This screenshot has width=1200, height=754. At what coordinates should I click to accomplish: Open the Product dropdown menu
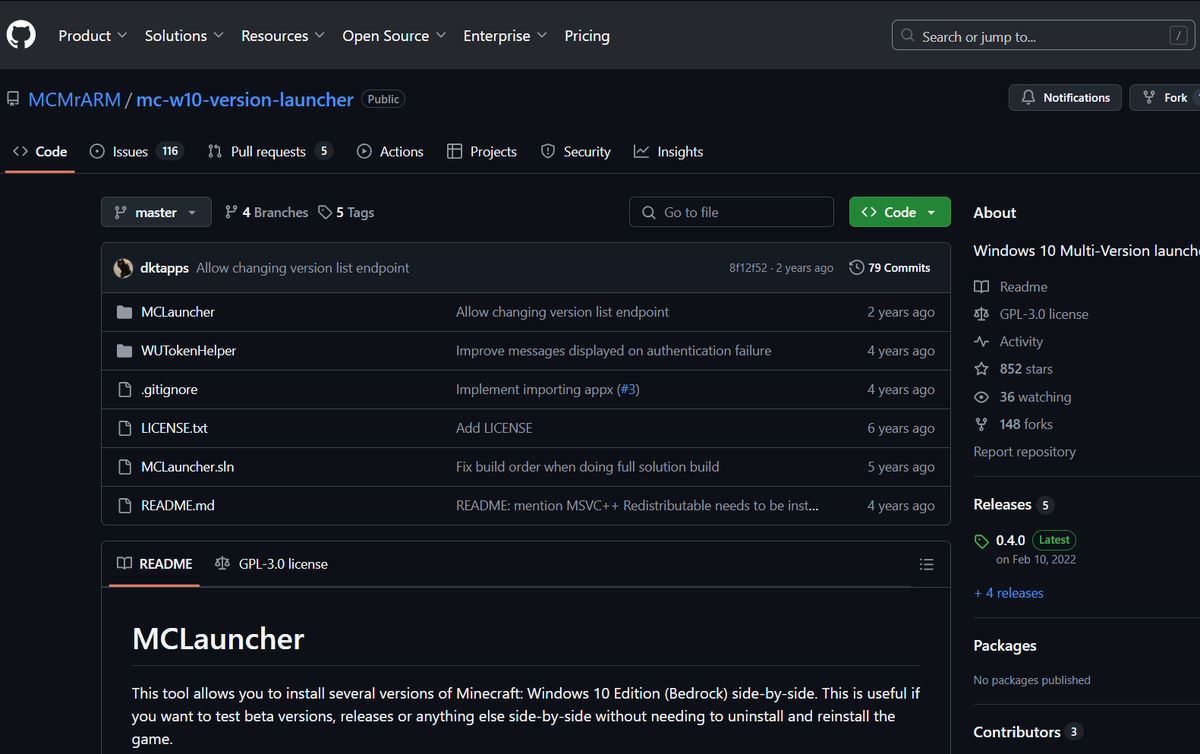93,35
